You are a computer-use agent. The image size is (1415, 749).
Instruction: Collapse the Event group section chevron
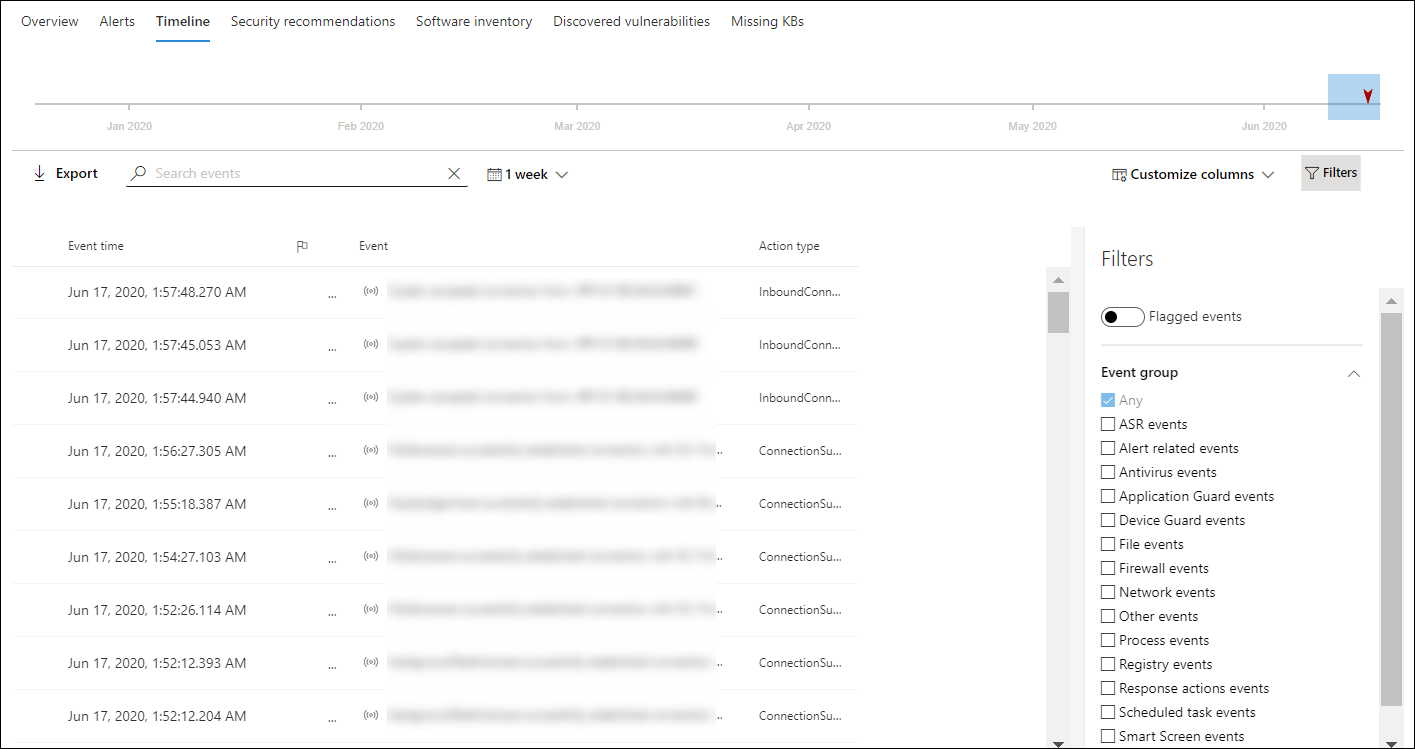coord(1353,373)
